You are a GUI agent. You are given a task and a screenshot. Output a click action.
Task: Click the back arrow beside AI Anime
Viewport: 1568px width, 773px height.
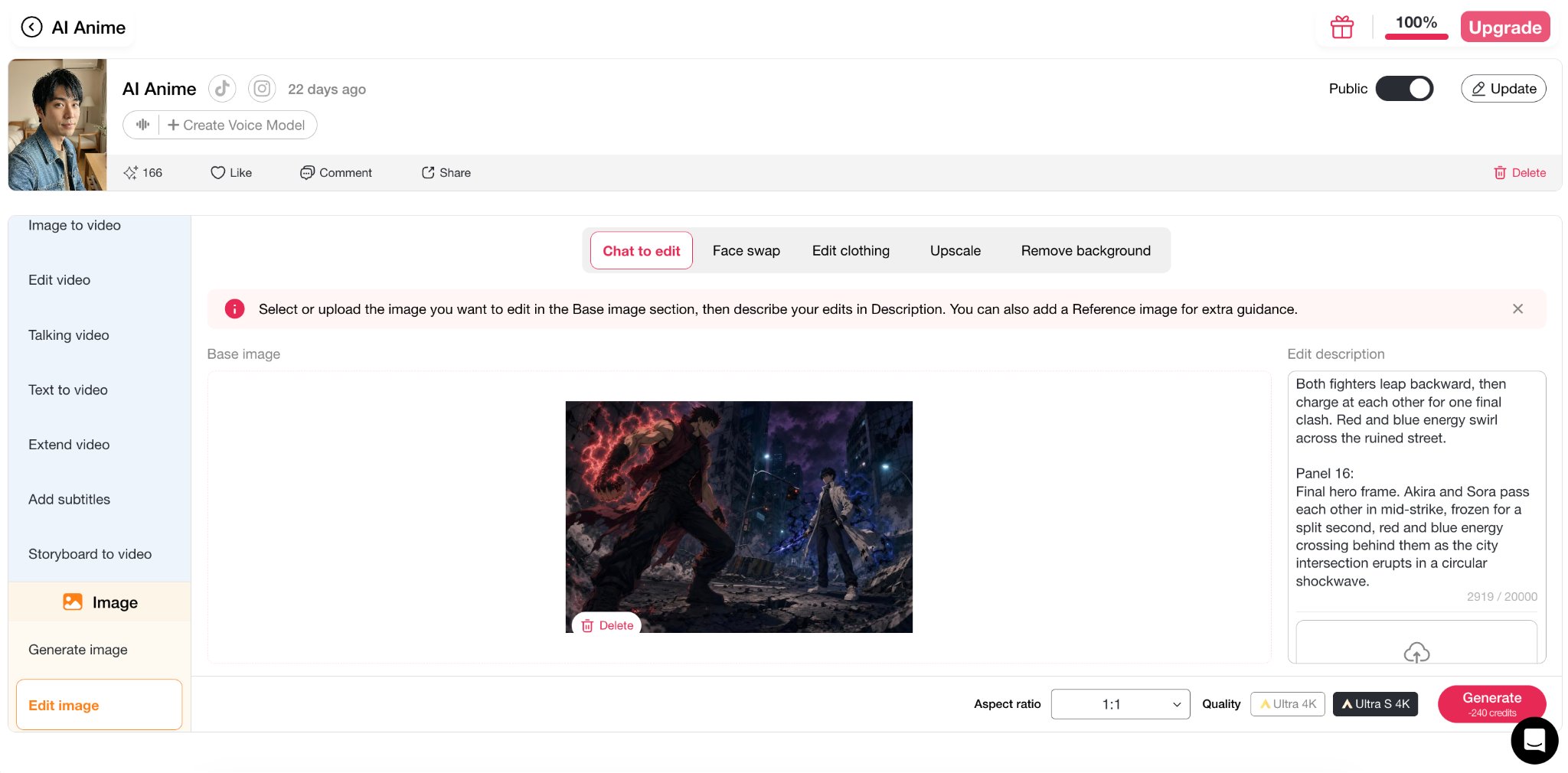[x=31, y=28]
